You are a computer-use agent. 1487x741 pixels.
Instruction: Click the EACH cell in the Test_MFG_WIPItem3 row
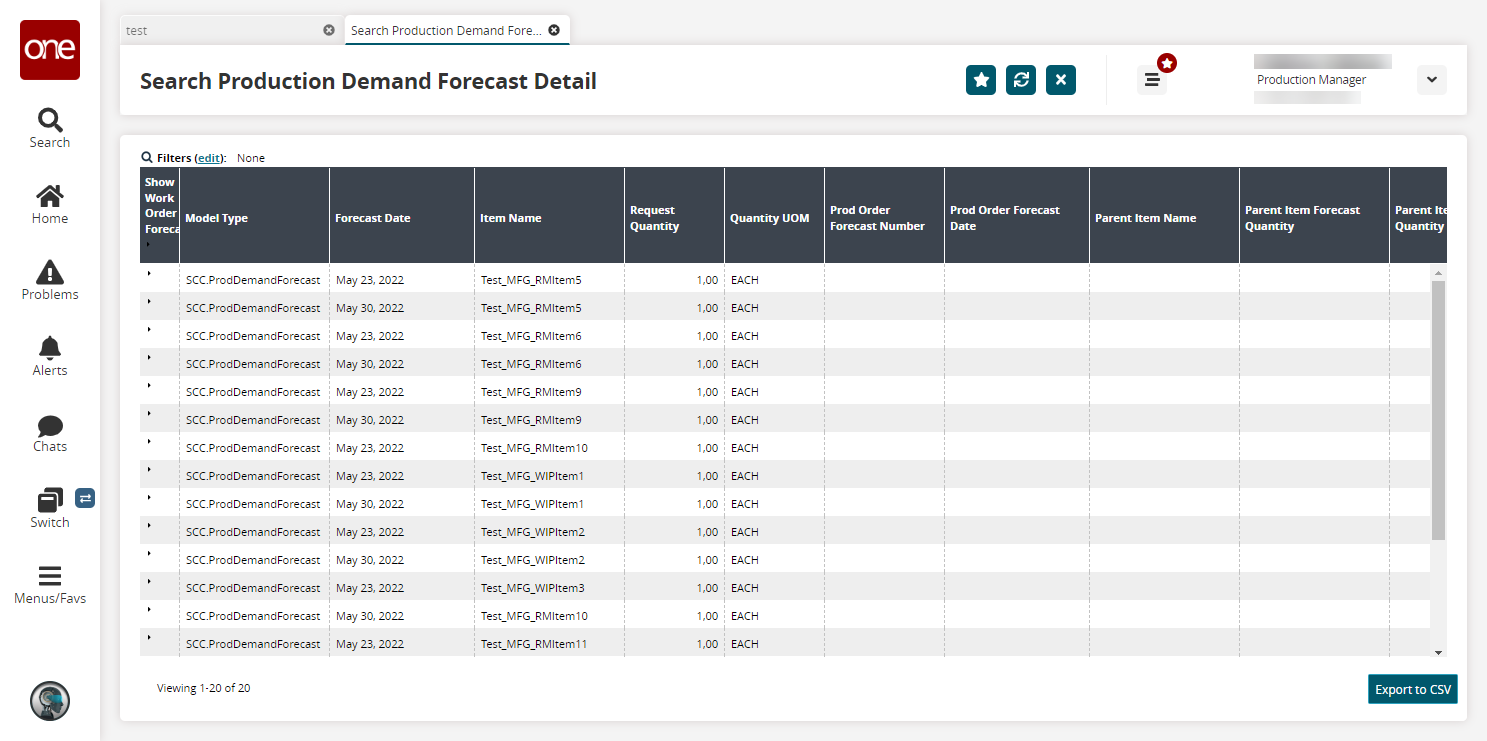775,588
